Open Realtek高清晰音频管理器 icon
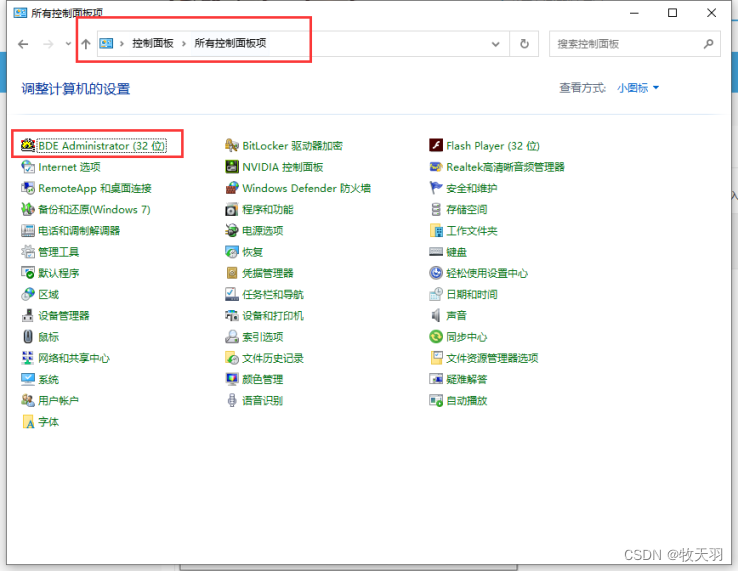Viewport: 738px width, 571px height. [436, 167]
